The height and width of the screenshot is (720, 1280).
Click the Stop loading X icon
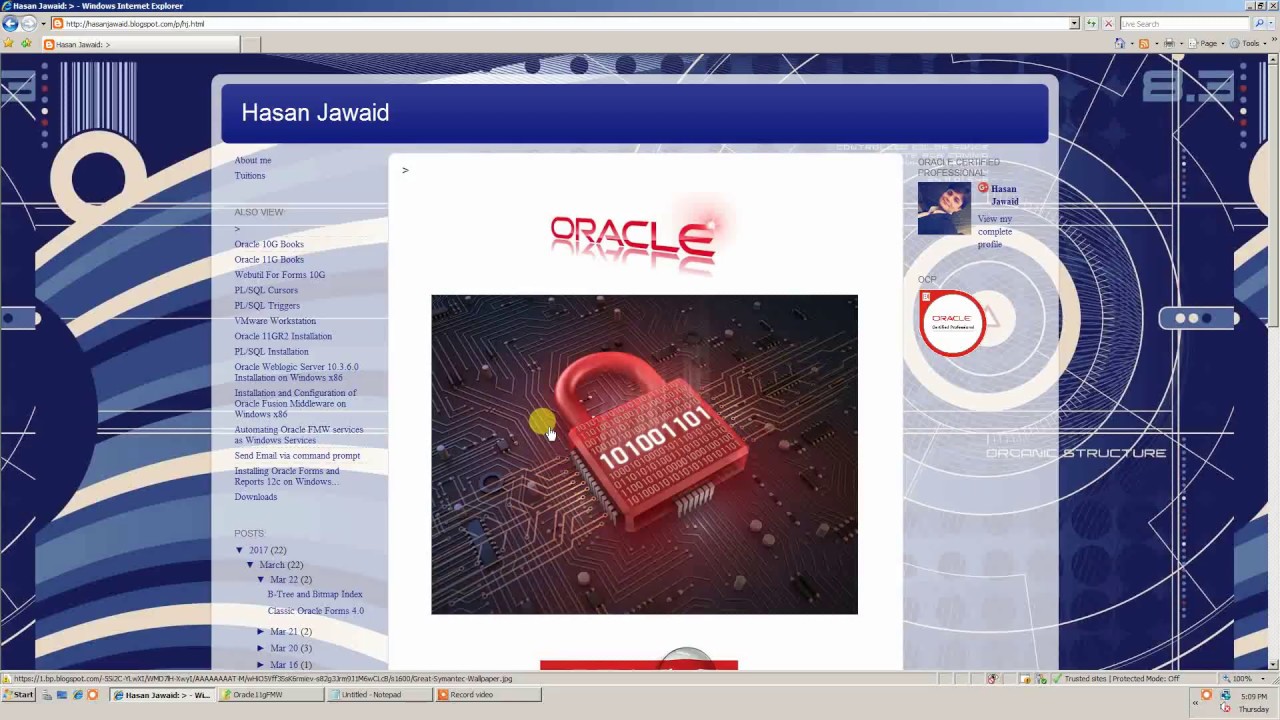1108,23
